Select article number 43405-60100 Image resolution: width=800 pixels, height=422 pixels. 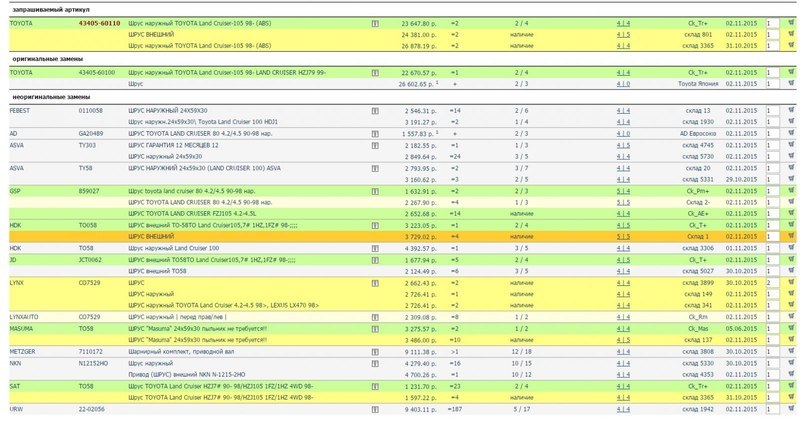click(97, 72)
